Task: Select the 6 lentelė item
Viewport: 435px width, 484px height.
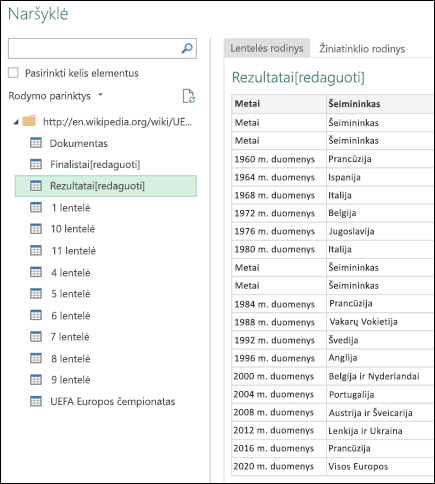Action: [71, 316]
